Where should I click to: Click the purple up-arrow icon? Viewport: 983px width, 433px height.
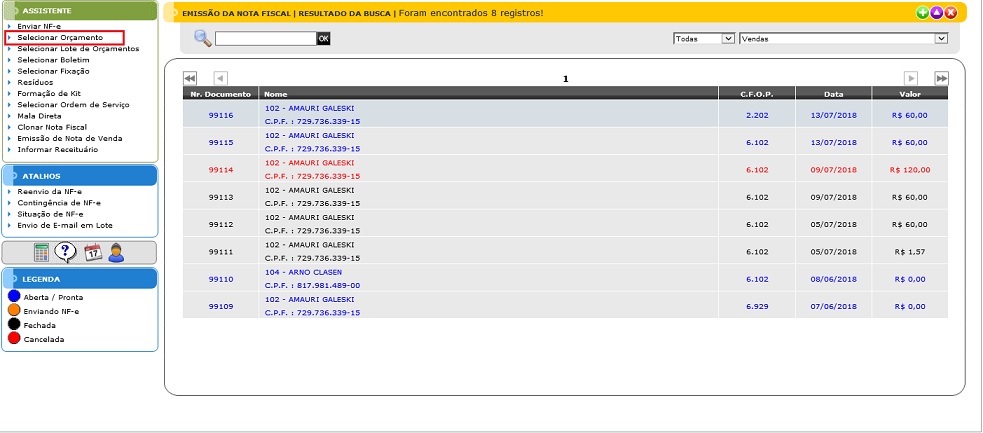pos(936,13)
